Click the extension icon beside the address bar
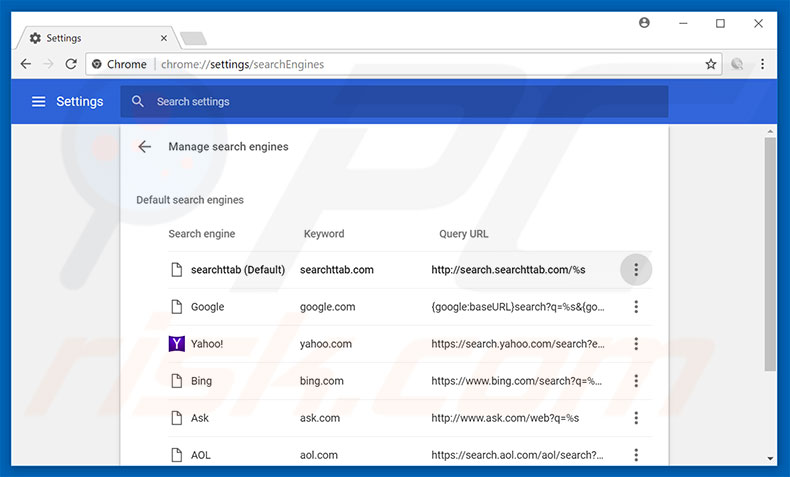This screenshot has height=477, width=790. pos(737,64)
